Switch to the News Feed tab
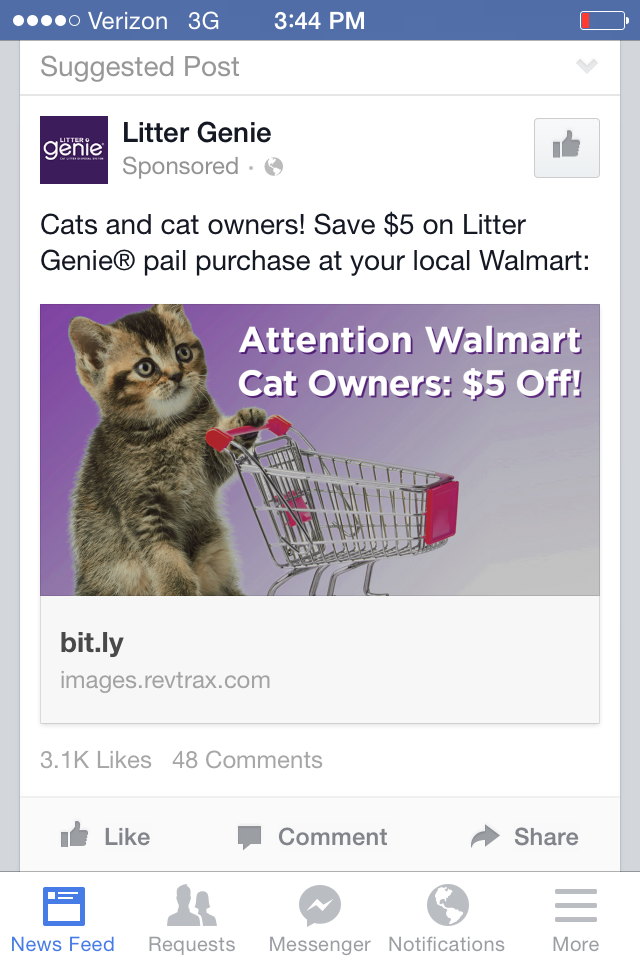640x960 pixels. 63,919
